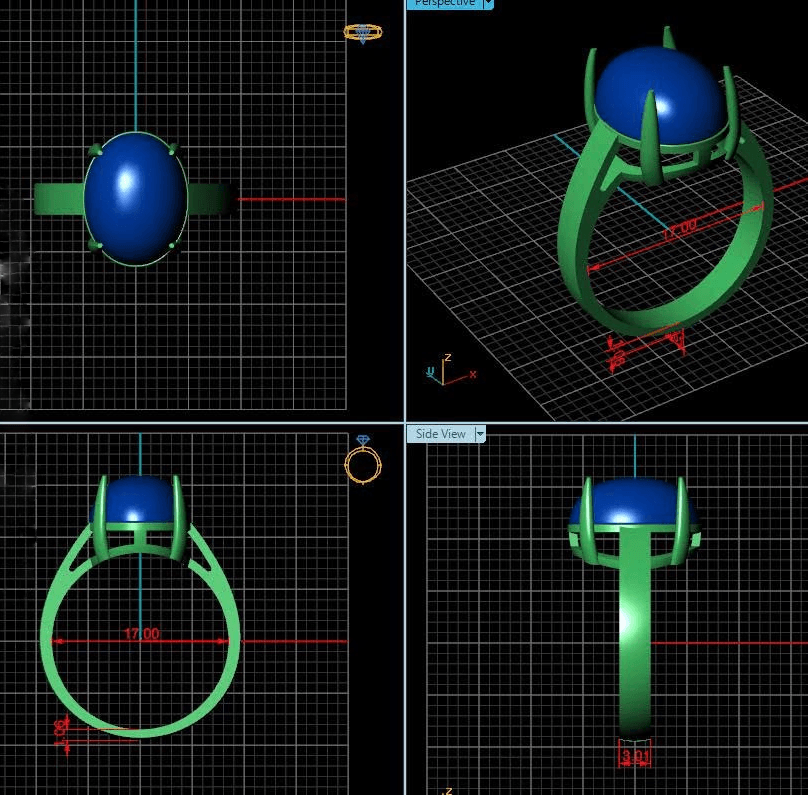Select the blue gem in the front view
Screen dimensions: 808x795
[x=138, y=499]
